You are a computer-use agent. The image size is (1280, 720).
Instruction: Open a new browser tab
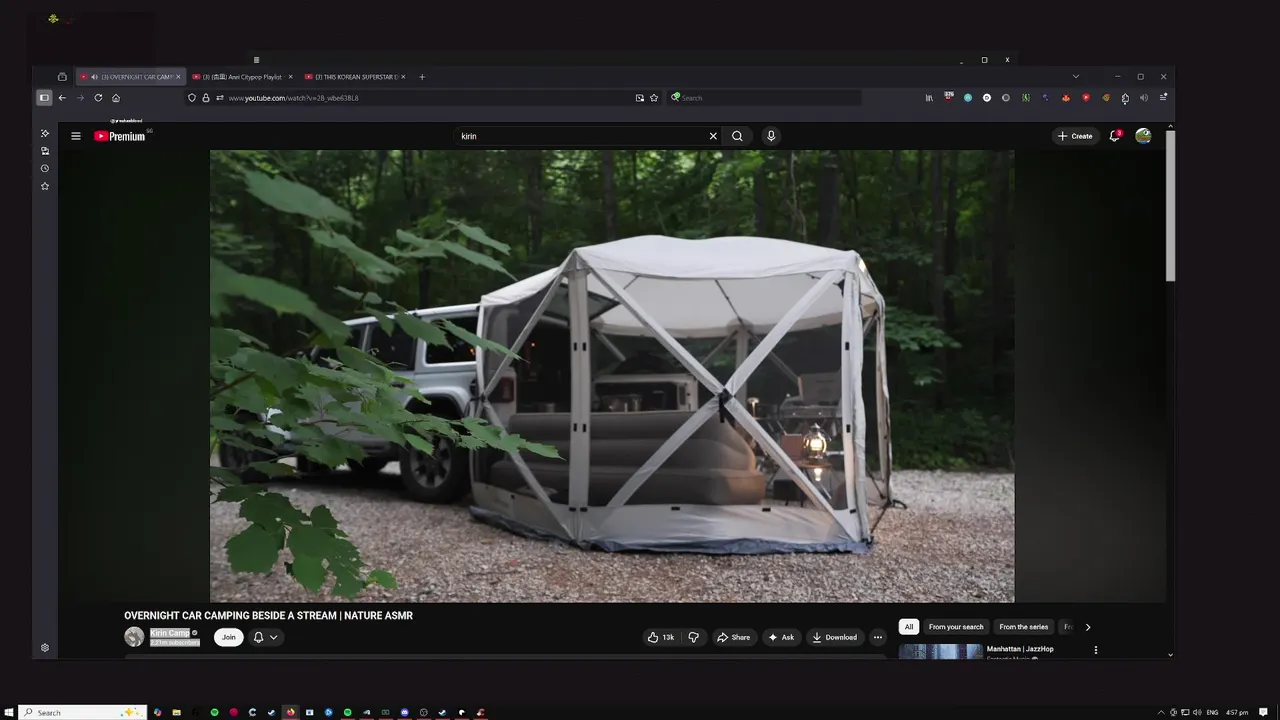422,77
